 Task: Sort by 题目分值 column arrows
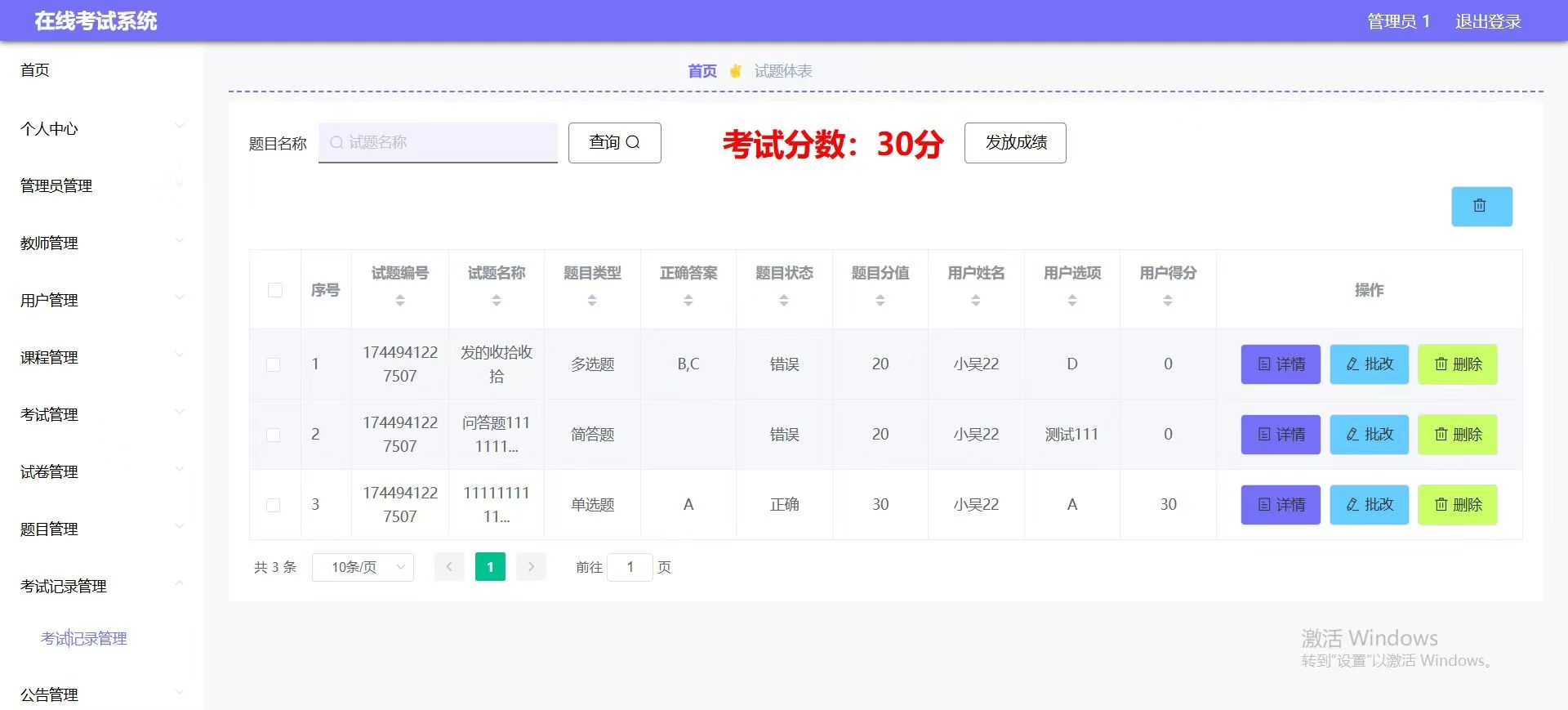click(880, 301)
